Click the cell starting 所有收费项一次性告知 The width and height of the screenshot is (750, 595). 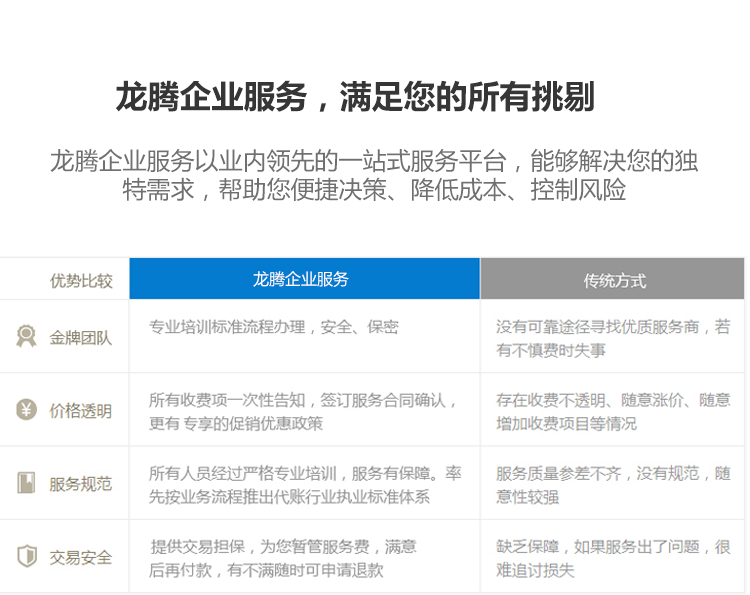tap(304, 411)
